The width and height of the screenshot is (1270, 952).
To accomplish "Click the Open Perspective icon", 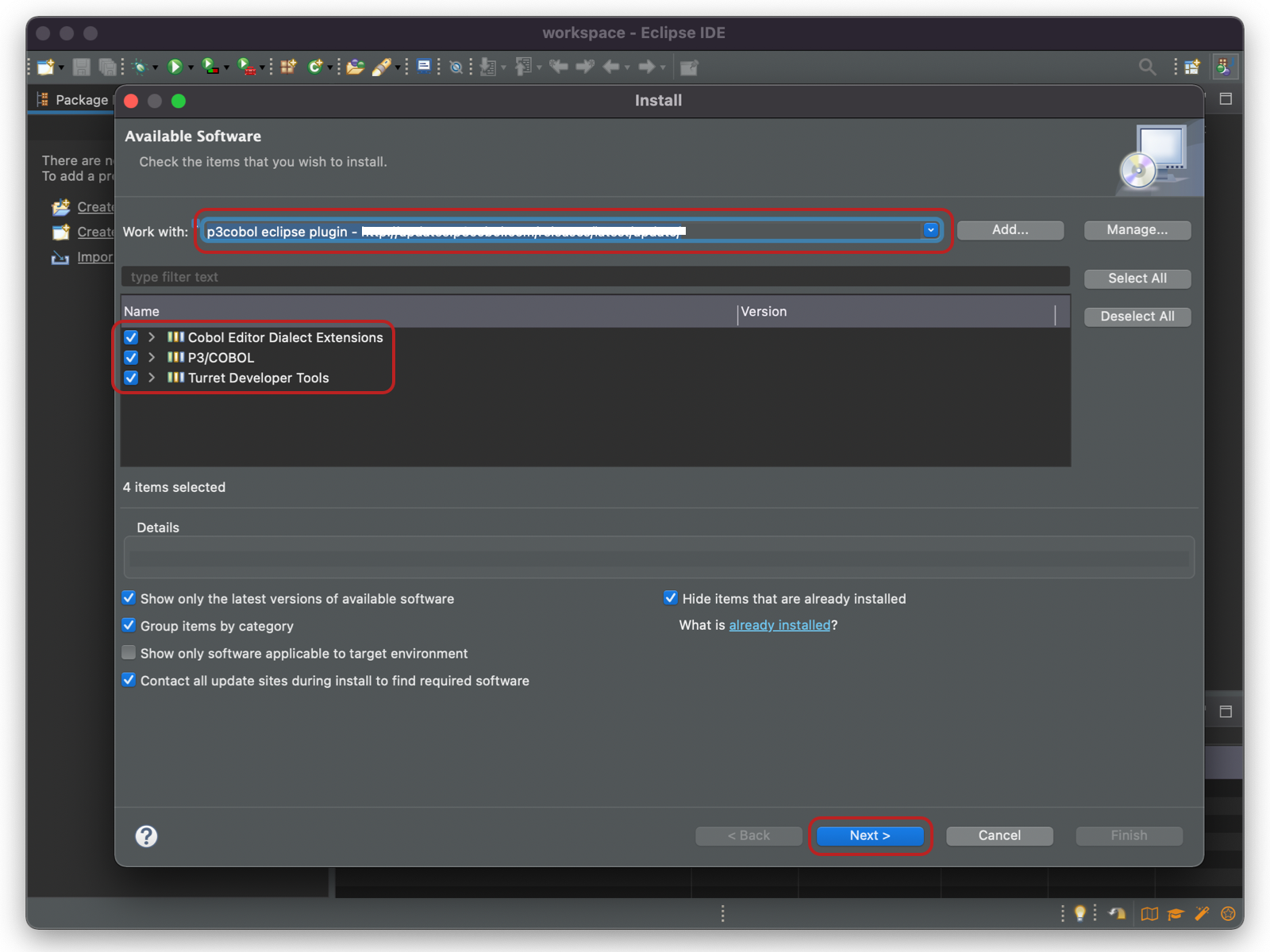I will click(x=1192, y=67).
